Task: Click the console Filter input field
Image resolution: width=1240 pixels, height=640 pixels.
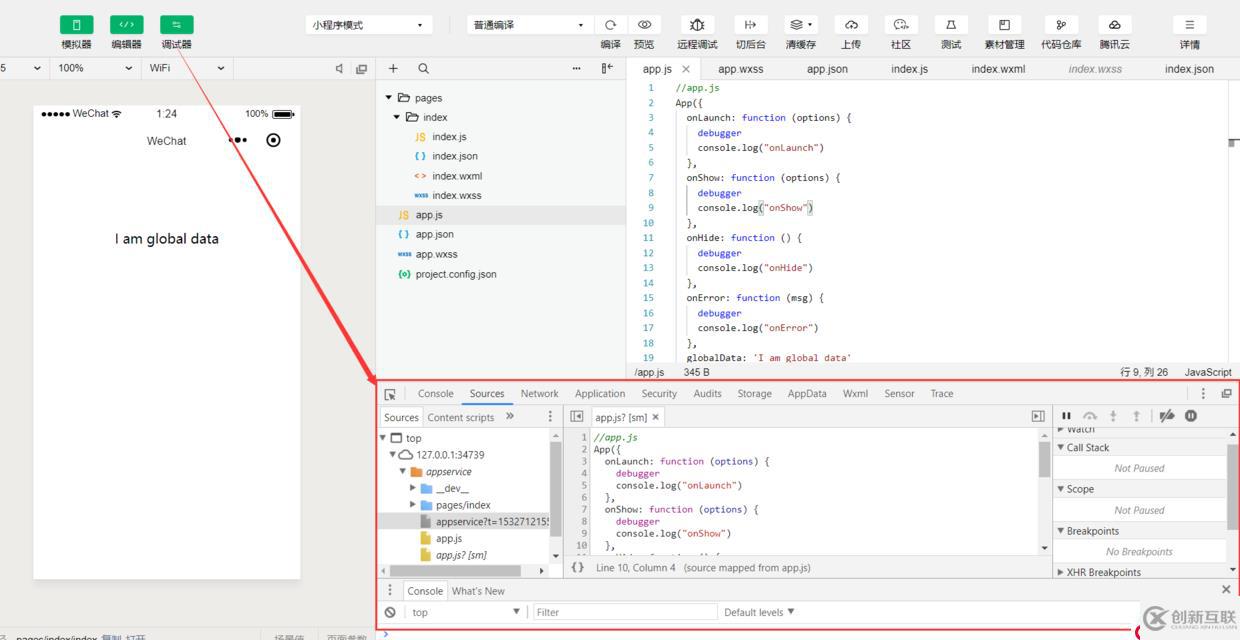Action: [x=625, y=612]
